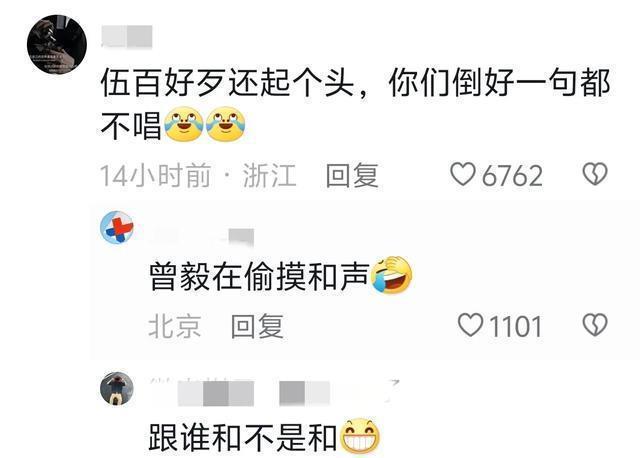This screenshot has width=640, height=458.
Task: Select the reply text 曾毅在偷摸和声
Action: [259, 276]
